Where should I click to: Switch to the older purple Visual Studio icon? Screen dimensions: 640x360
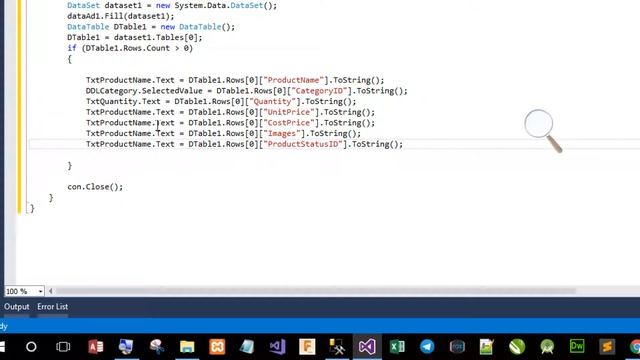coord(277,347)
